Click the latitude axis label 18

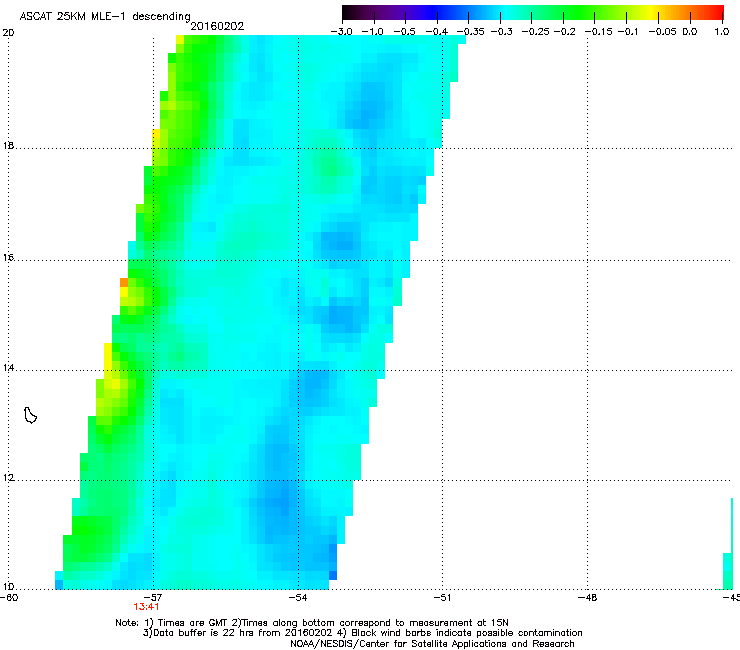[9, 146]
